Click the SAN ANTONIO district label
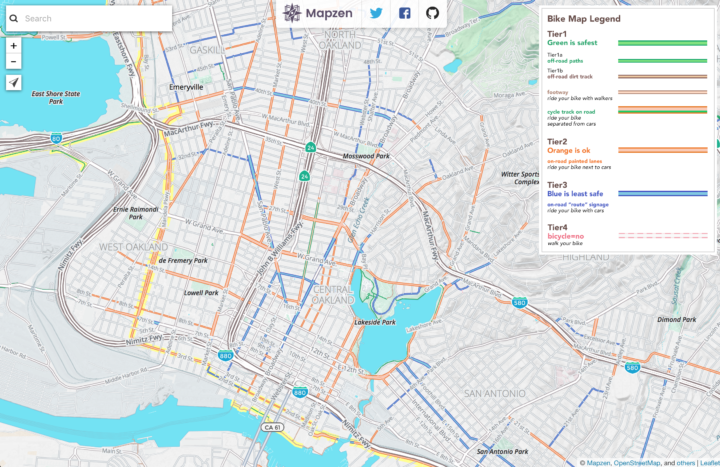This screenshot has width=720, height=467. [495, 394]
